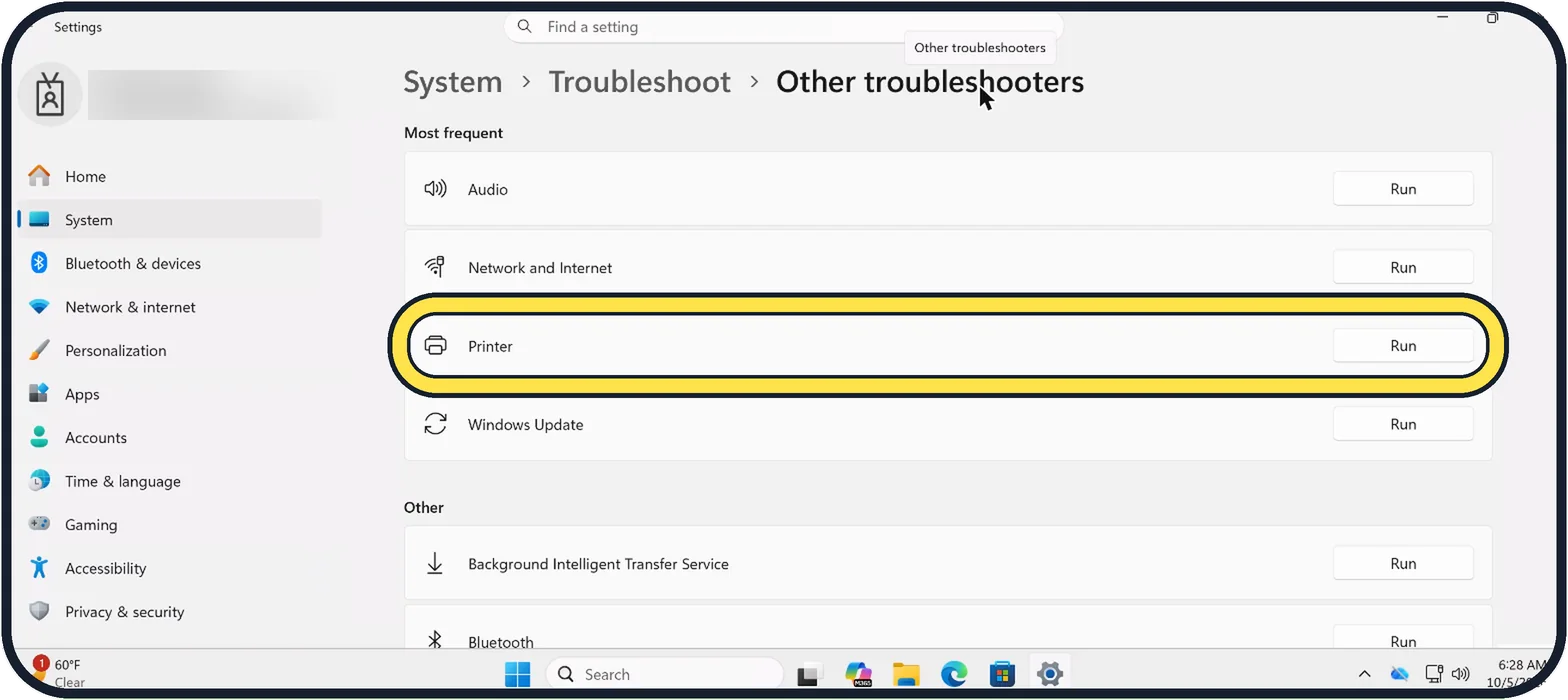
Task: Launch Microsoft Edge from the taskbar
Action: (954, 674)
